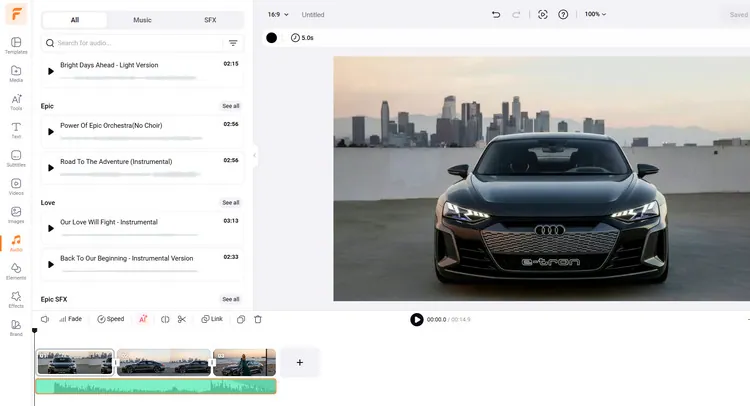The height and width of the screenshot is (406, 750).
Task: Click the transition handle between first clips
Action: pyautogui.click(x=115, y=362)
